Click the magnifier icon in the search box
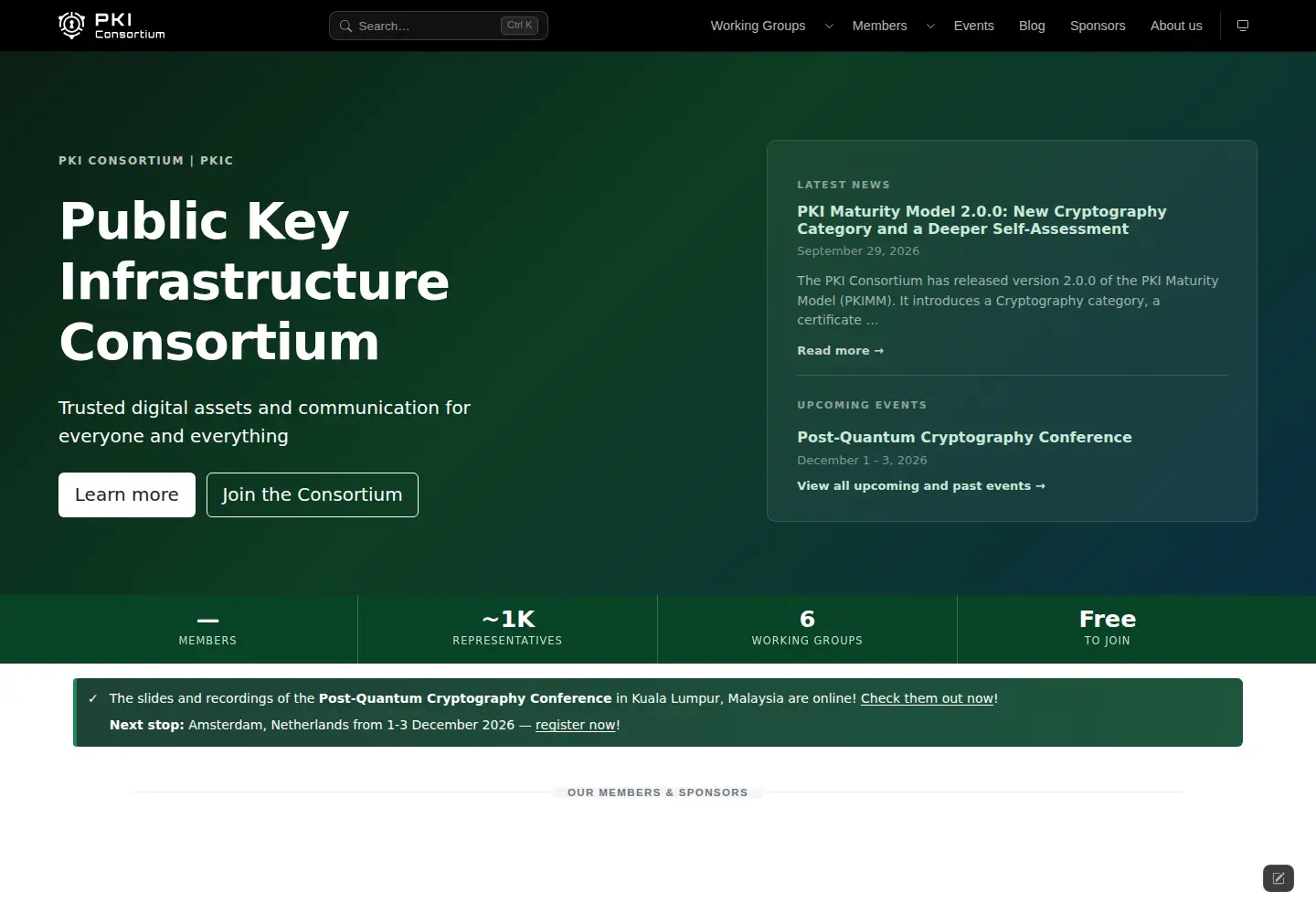 click(x=345, y=27)
